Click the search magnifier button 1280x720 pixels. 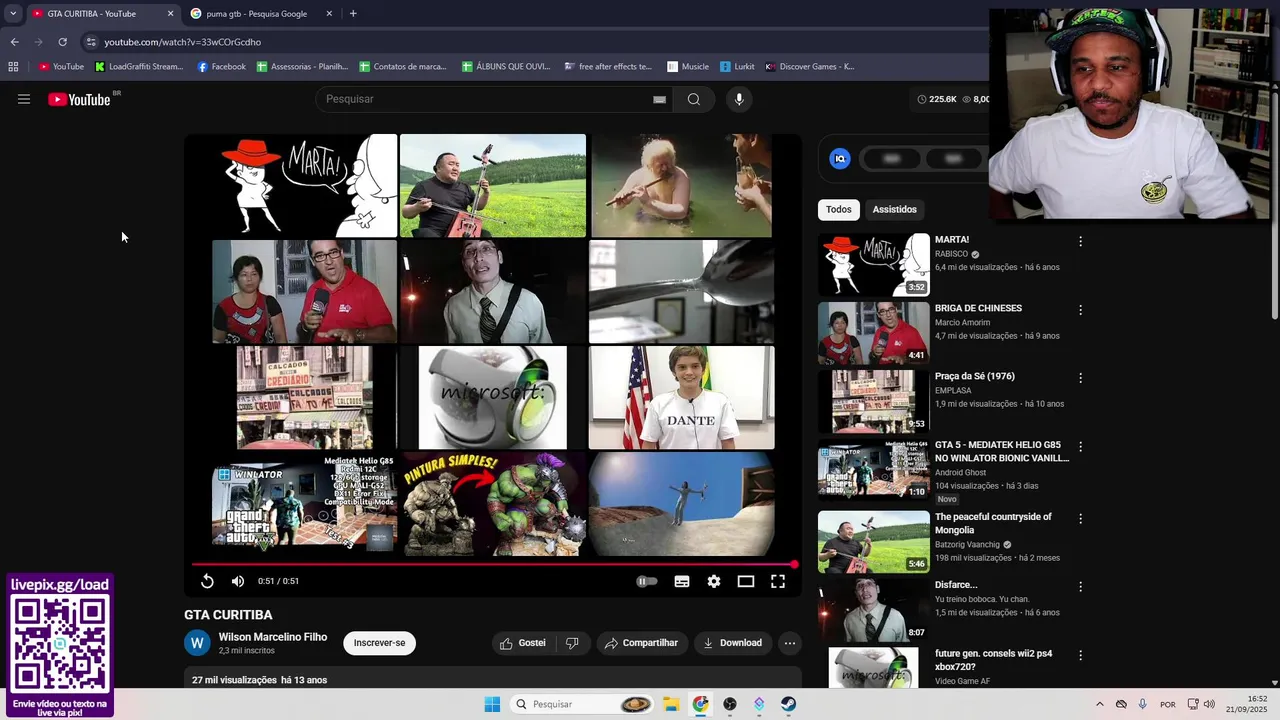[694, 99]
